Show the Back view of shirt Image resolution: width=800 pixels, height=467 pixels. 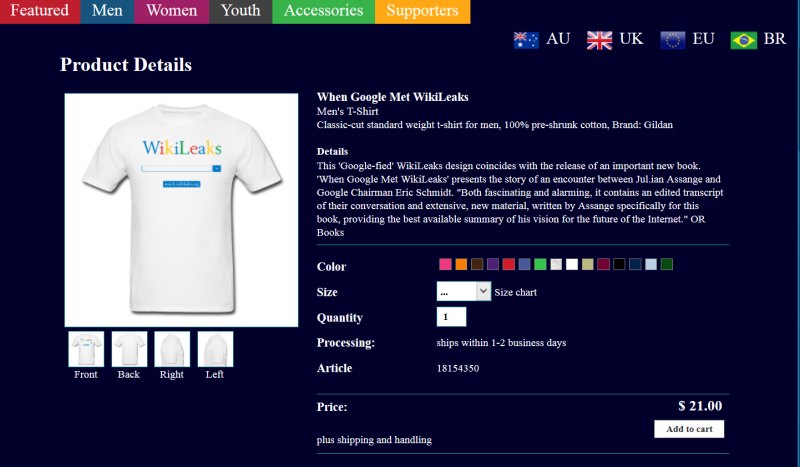[129, 349]
